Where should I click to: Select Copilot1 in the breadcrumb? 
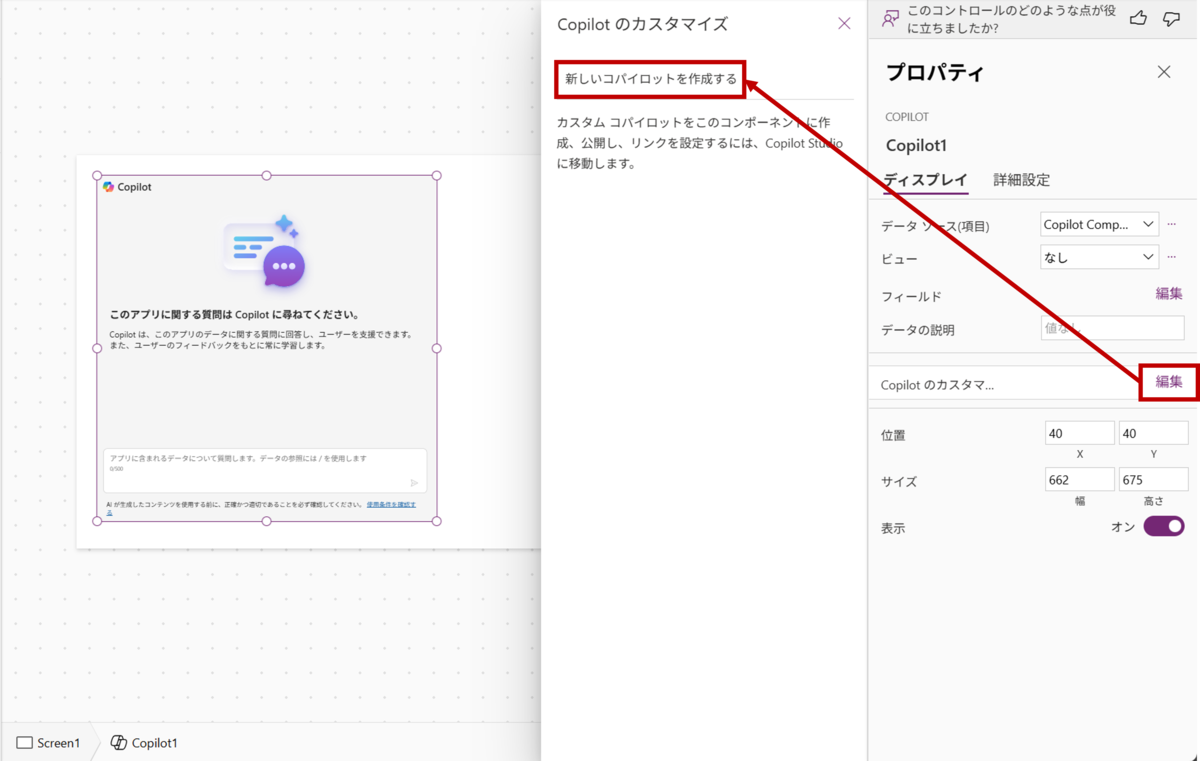(144, 743)
